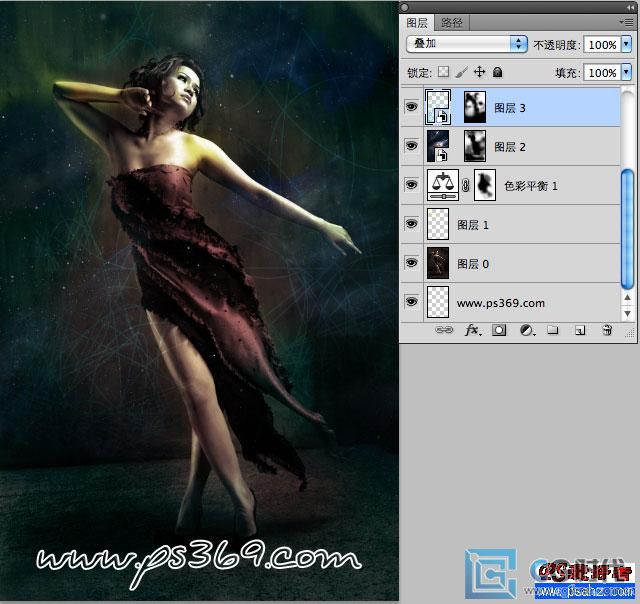Image resolution: width=640 pixels, height=604 pixels.
Task: Delete layer with trash icon
Action: [607, 330]
